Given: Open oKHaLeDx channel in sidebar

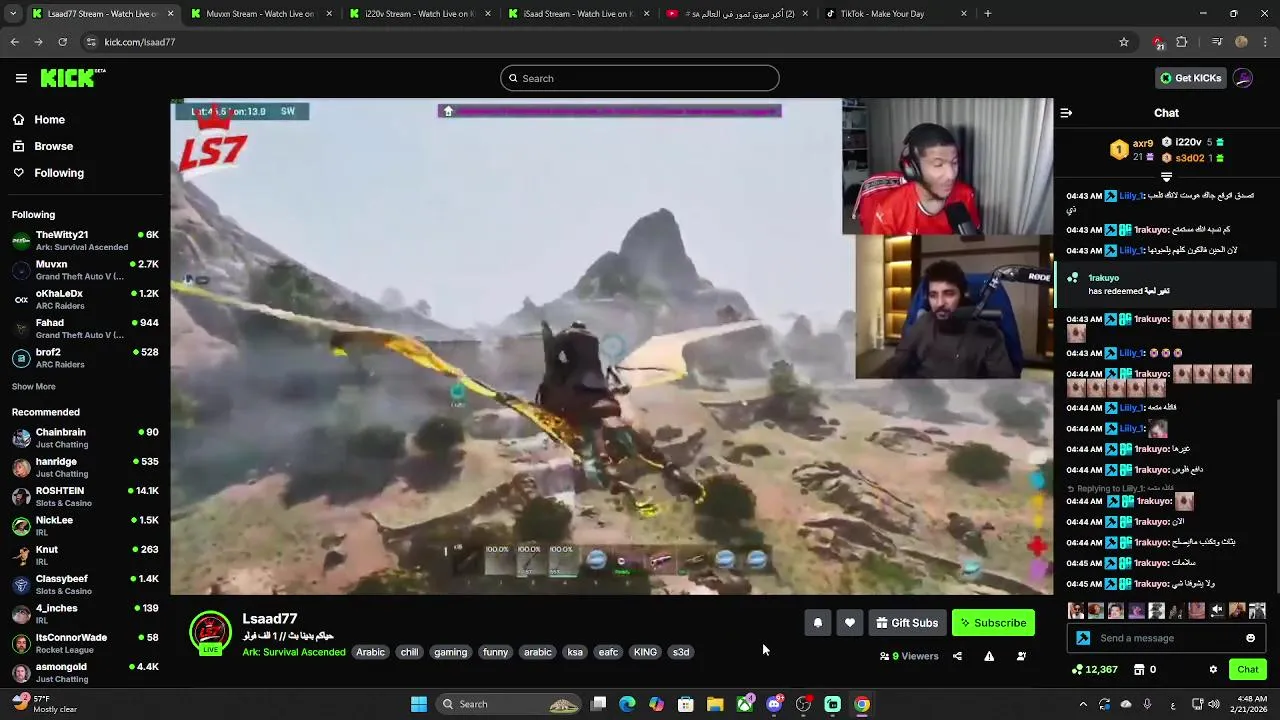Looking at the screenshot, I should pyautogui.click(x=85, y=299).
